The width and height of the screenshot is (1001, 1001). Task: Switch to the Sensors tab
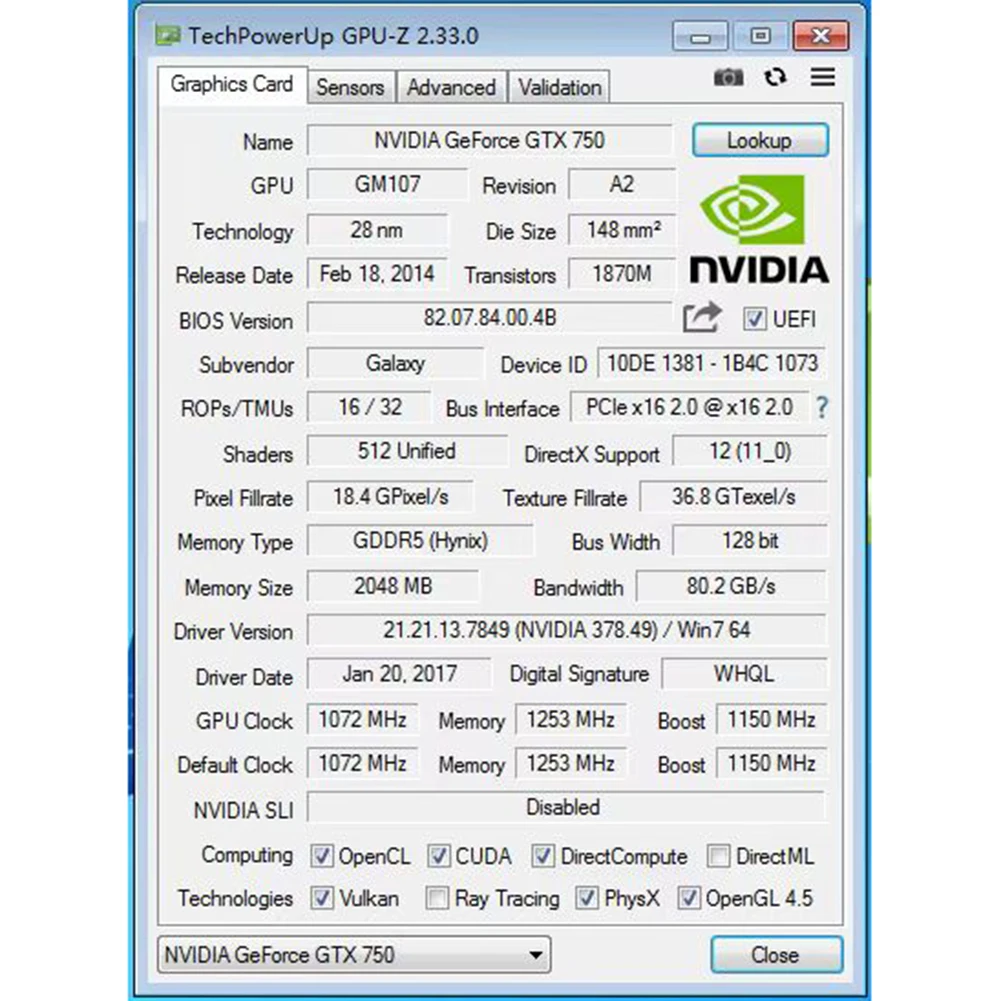coord(350,87)
